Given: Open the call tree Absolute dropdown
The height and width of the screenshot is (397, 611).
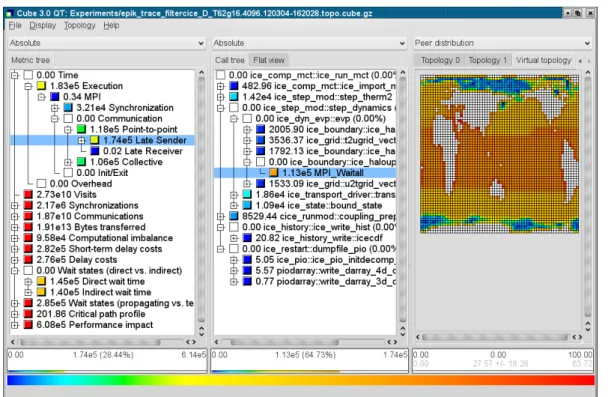Looking at the screenshot, I should [x=309, y=43].
